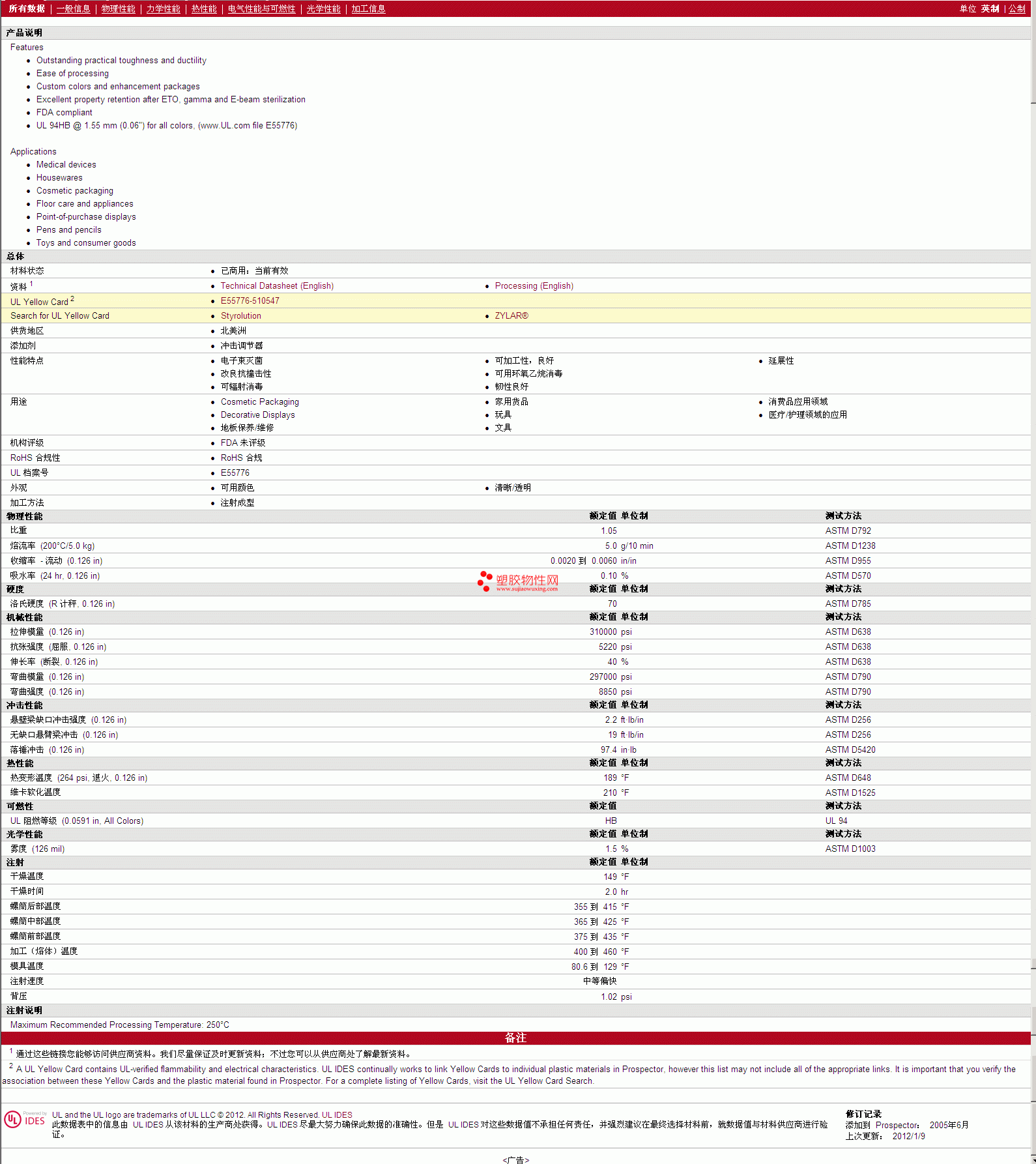Open the 光学性能 tab in the top bar
This screenshot has height=1164, width=1036.
point(324,9)
